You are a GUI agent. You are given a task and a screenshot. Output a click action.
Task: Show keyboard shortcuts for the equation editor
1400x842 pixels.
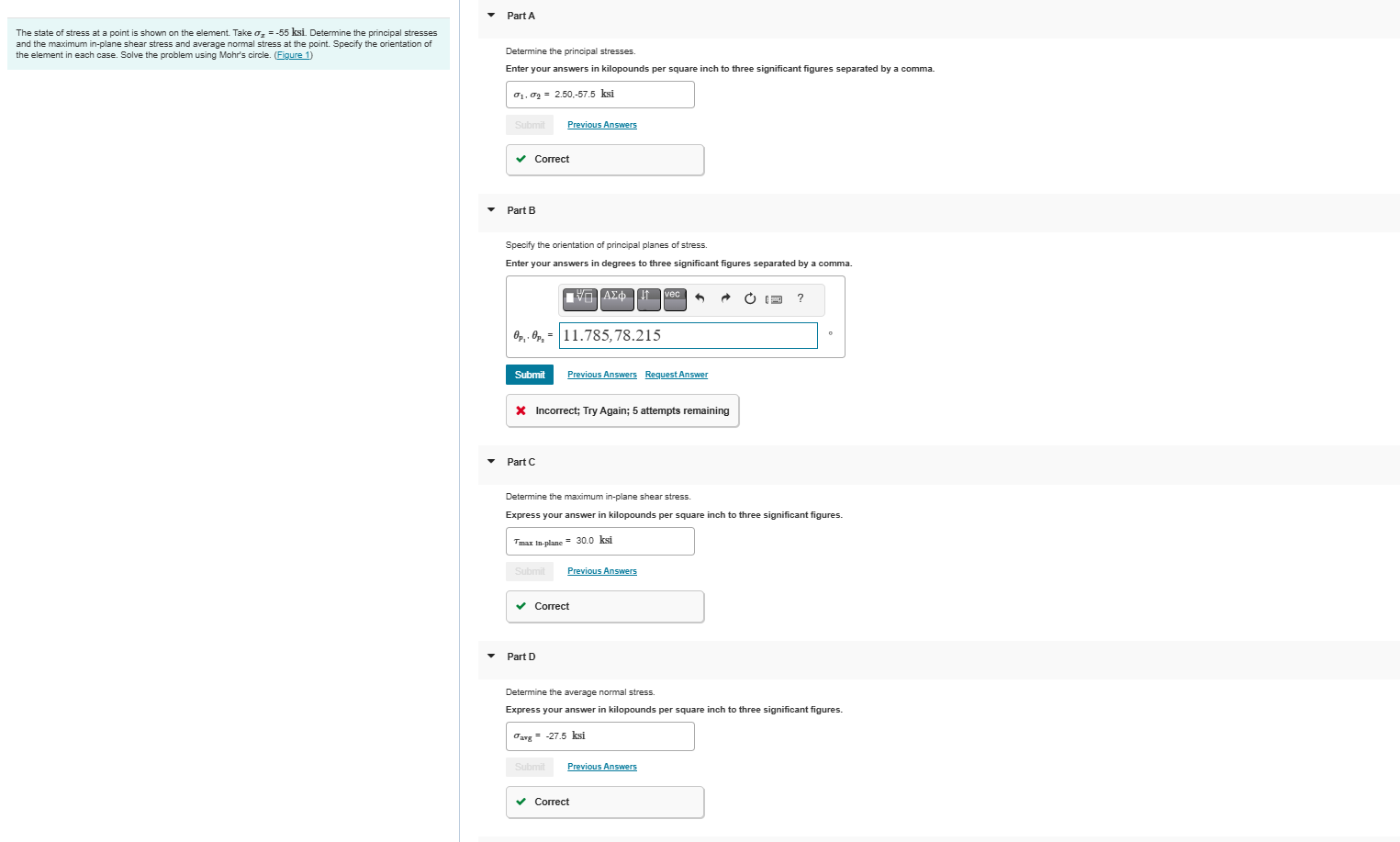[x=774, y=299]
